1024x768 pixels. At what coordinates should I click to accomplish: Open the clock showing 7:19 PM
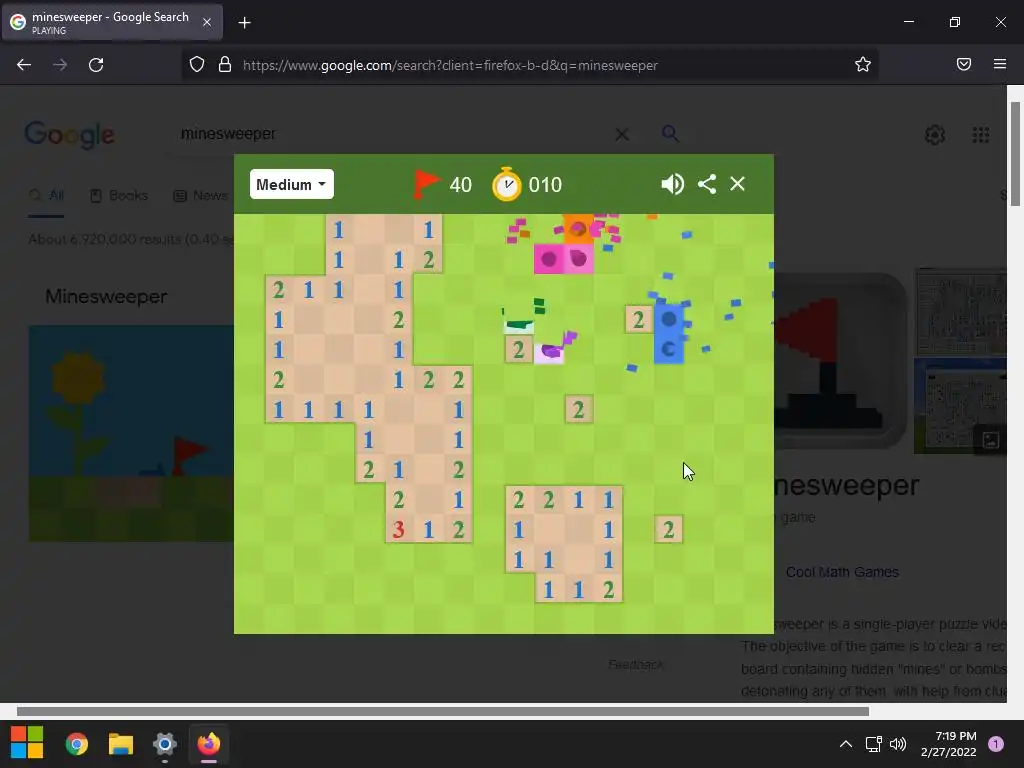[x=948, y=744]
